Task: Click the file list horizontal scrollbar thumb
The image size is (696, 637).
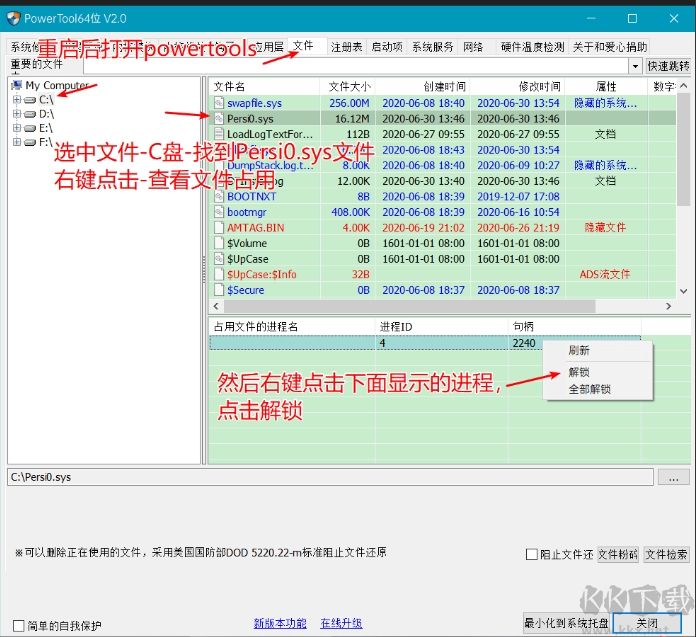Action: (409, 306)
